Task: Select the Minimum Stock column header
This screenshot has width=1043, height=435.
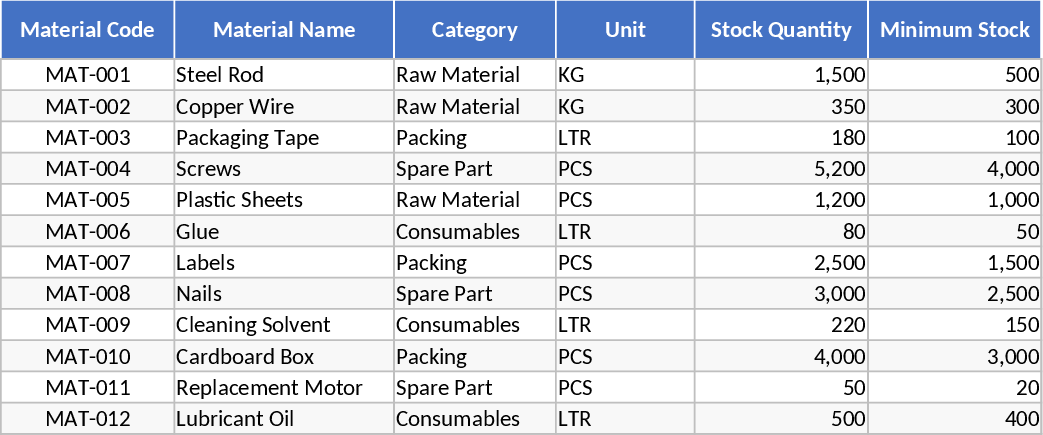Action: tap(955, 30)
